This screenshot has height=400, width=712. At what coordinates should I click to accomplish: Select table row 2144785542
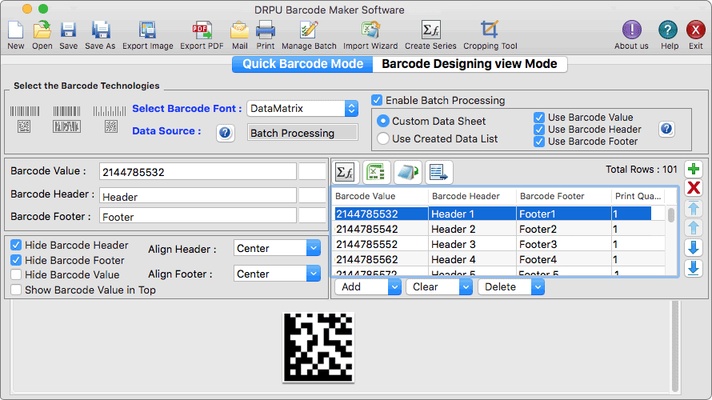pos(499,229)
